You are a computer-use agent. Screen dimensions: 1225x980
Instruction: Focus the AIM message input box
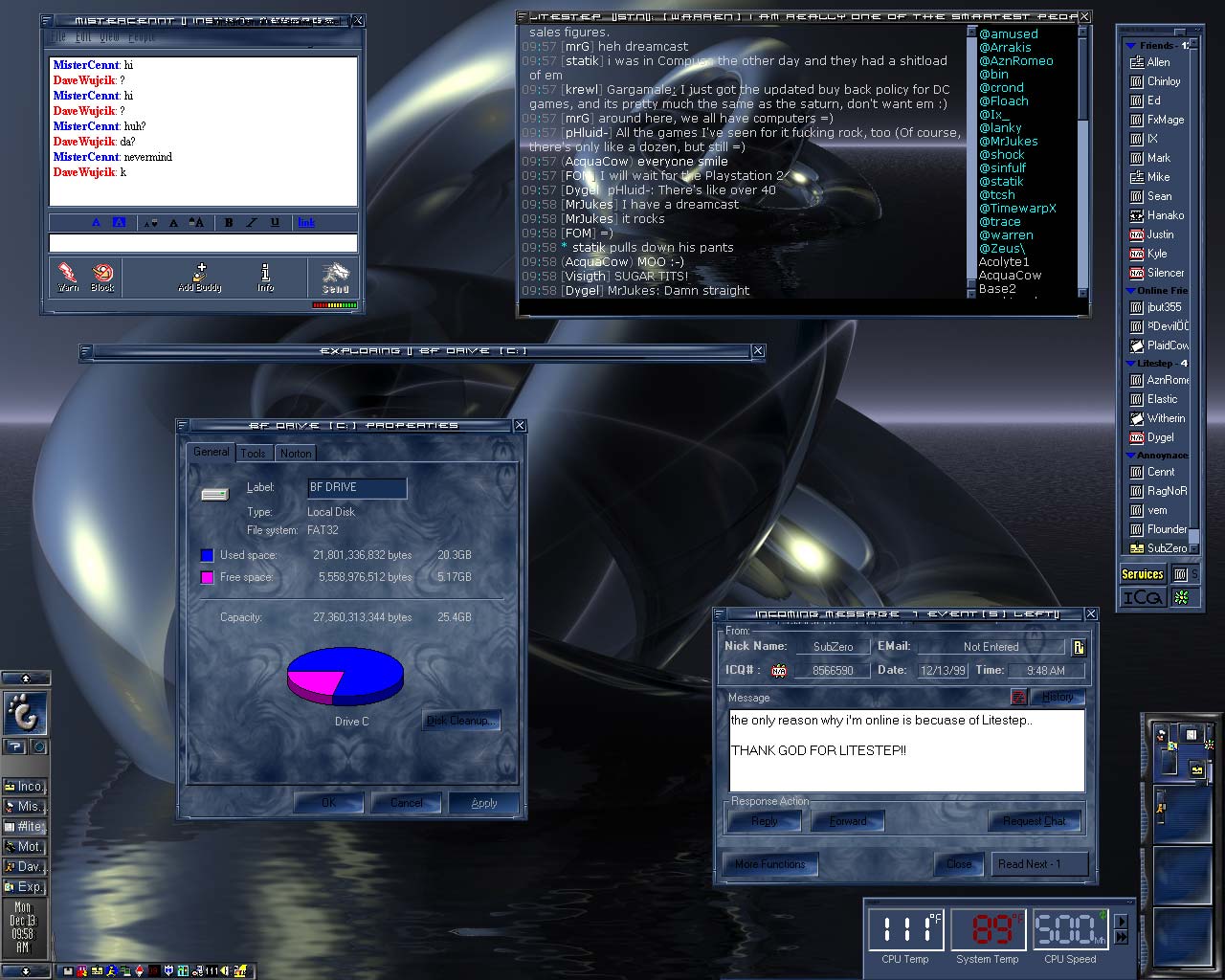[203, 243]
